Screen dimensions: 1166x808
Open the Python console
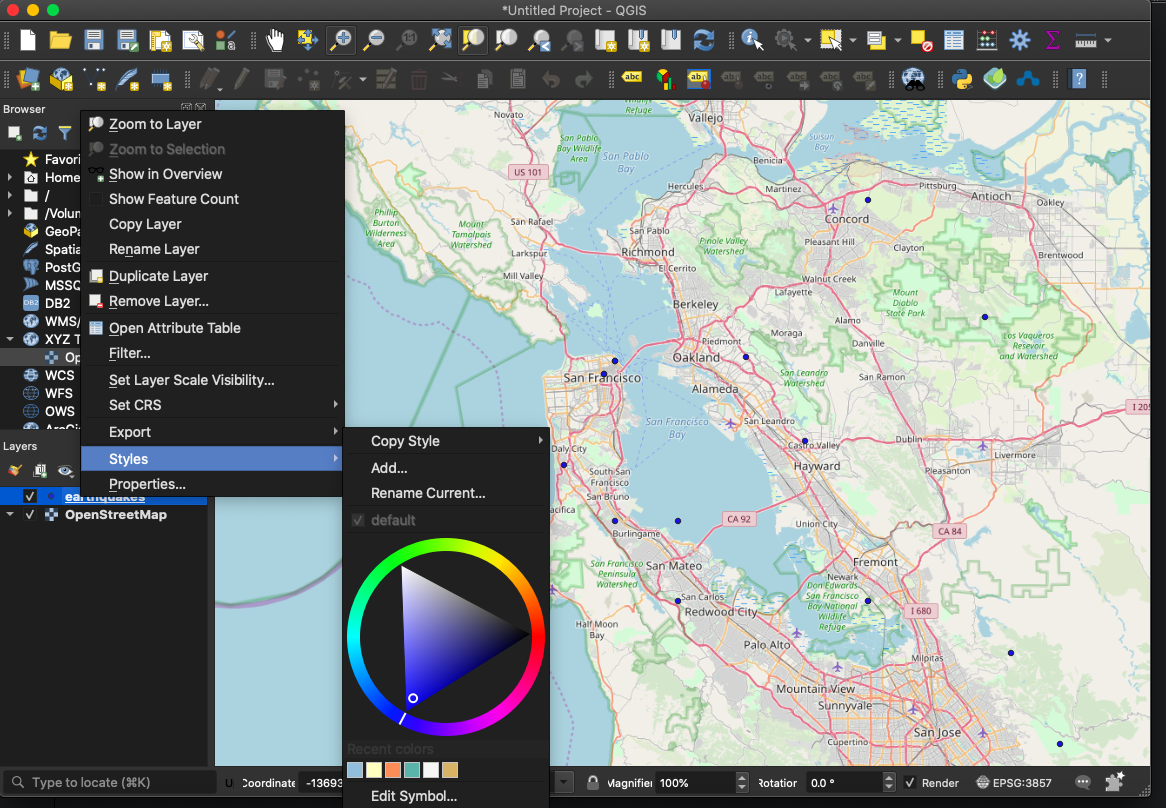pos(962,78)
